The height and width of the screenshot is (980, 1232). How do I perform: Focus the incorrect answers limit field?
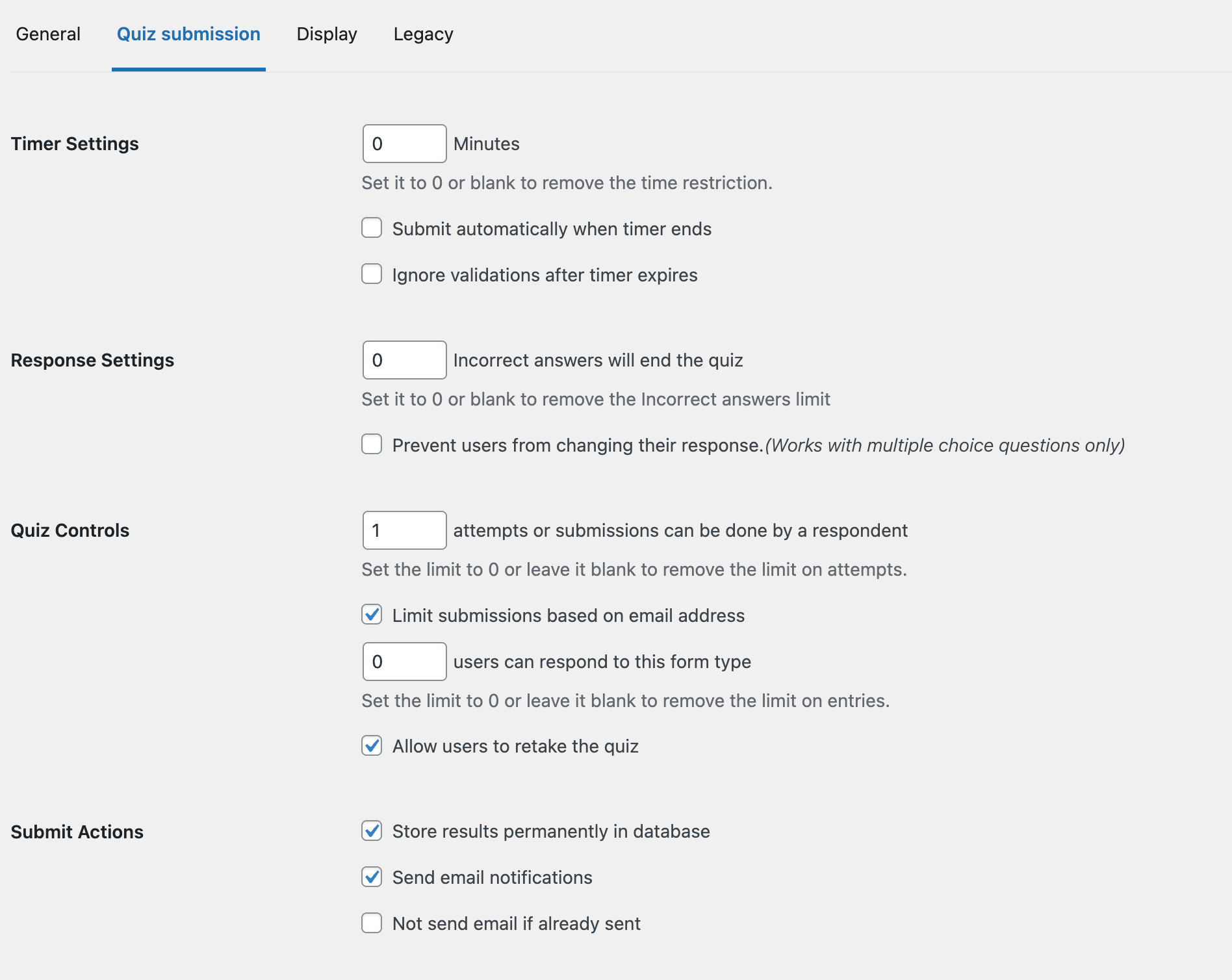coord(404,360)
